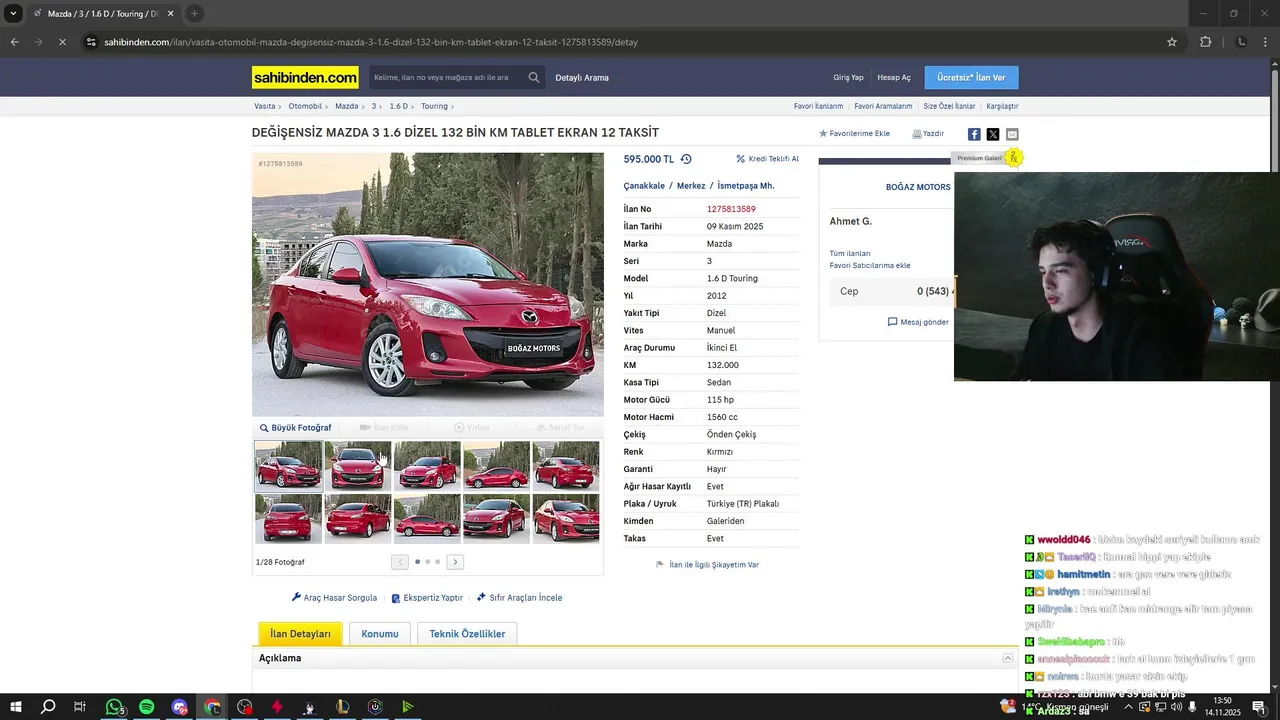Click Otomobil breadcrumb link
This screenshot has height=720, width=1280.
[x=305, y=106]
